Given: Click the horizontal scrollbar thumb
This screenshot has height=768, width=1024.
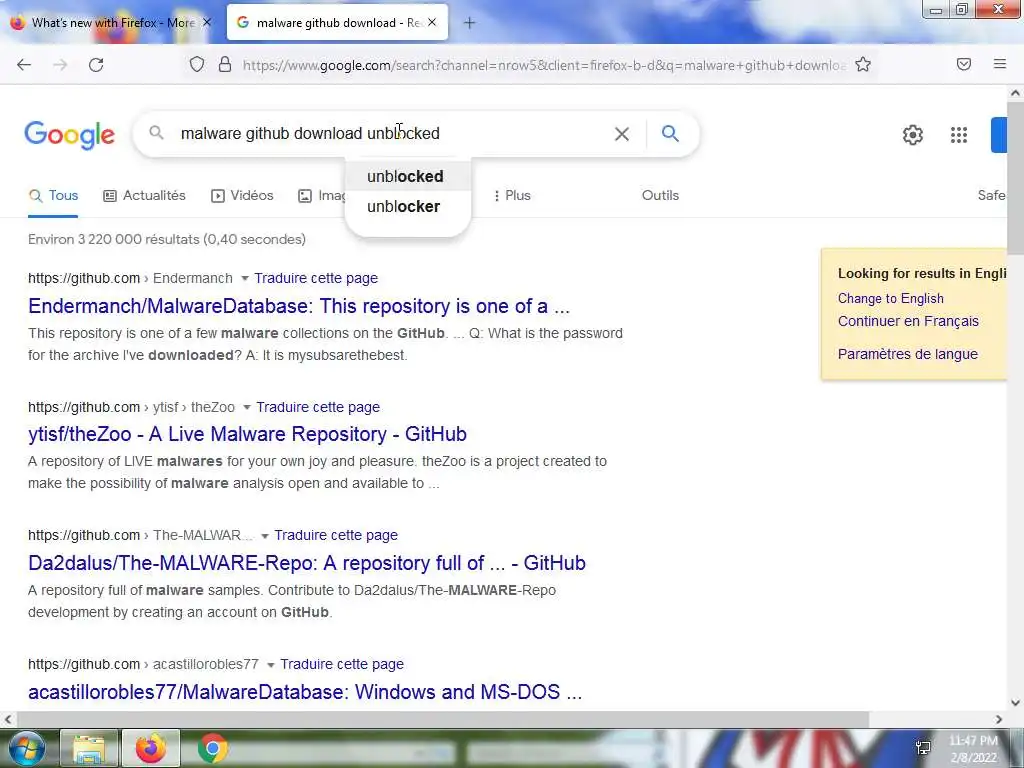Looking at the screenshot, I should coord(441,719).
